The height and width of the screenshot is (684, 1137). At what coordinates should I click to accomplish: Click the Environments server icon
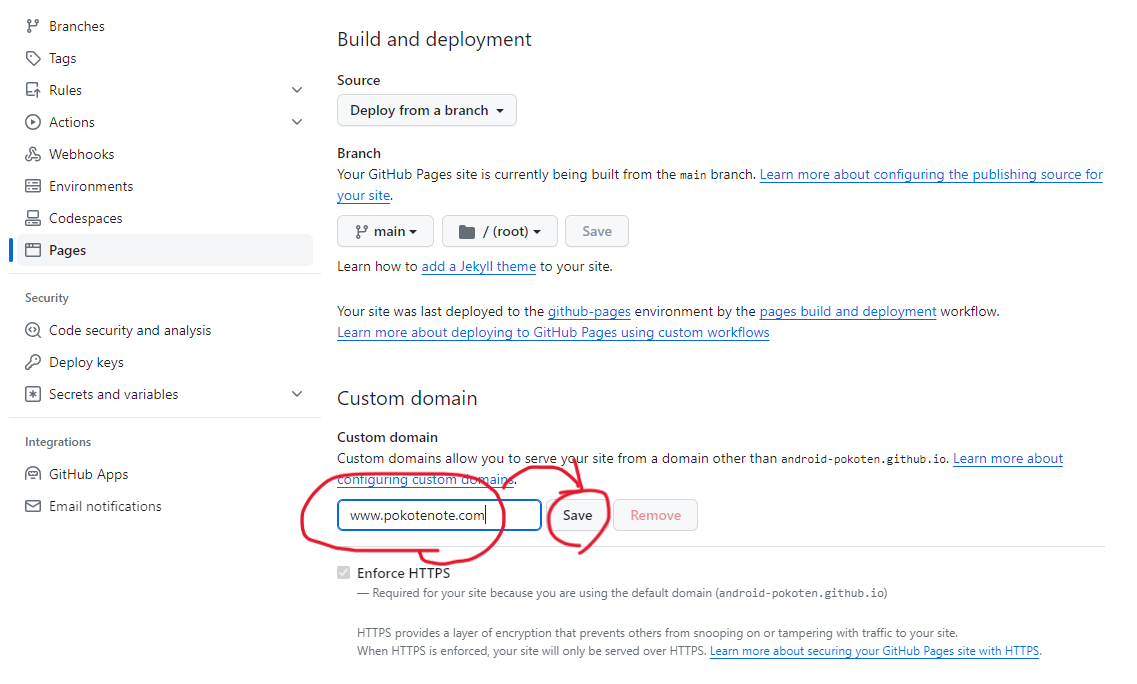pyautogui.click(x=33, y=186)
